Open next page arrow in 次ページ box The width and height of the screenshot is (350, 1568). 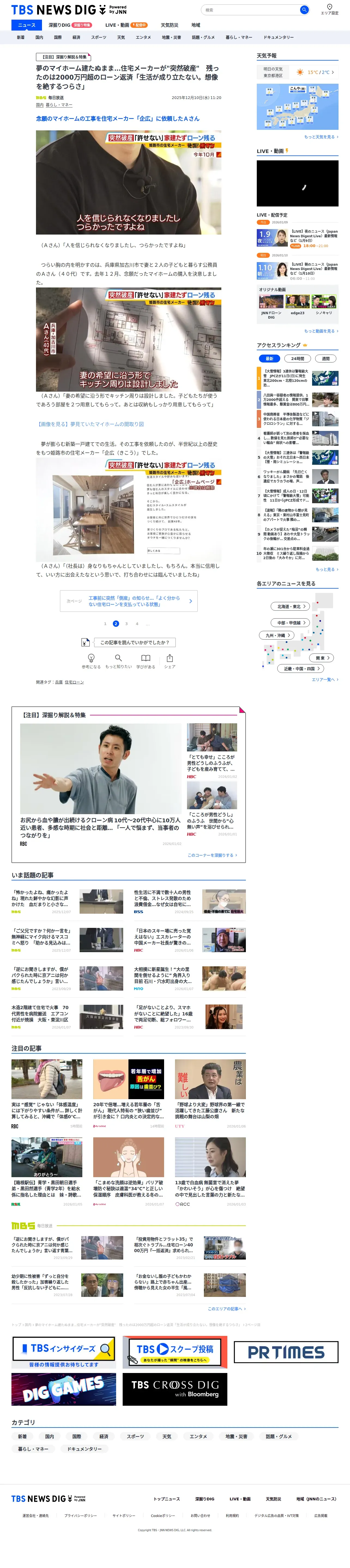(191, 601)
